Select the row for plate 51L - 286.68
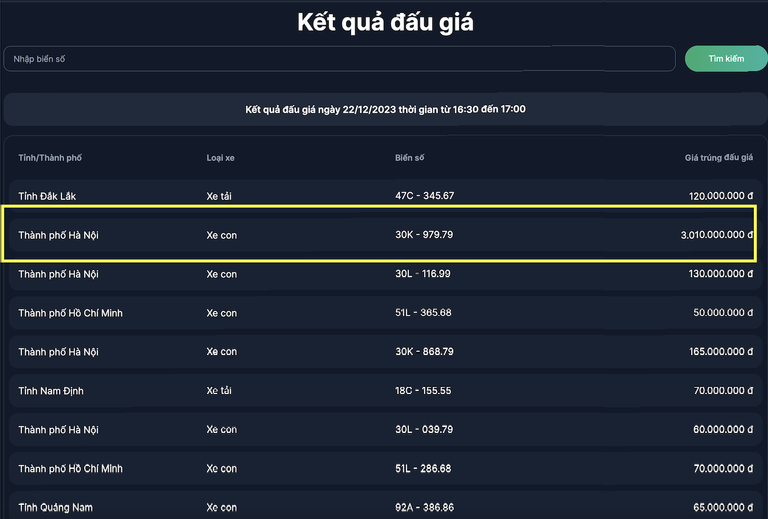The image size is (768, 519). point(384,469)
